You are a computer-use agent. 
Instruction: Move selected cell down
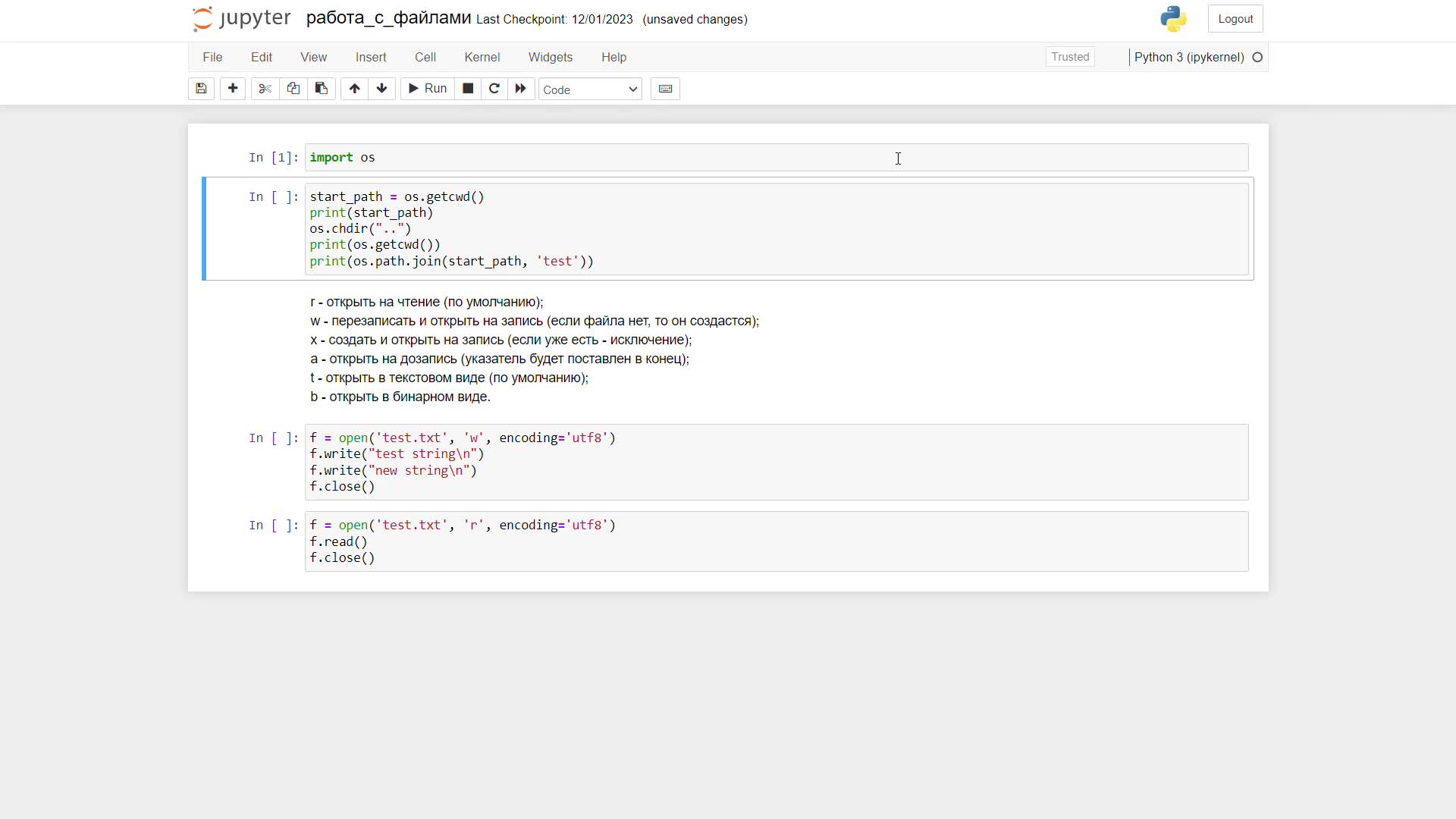click(x=382, y=89)
